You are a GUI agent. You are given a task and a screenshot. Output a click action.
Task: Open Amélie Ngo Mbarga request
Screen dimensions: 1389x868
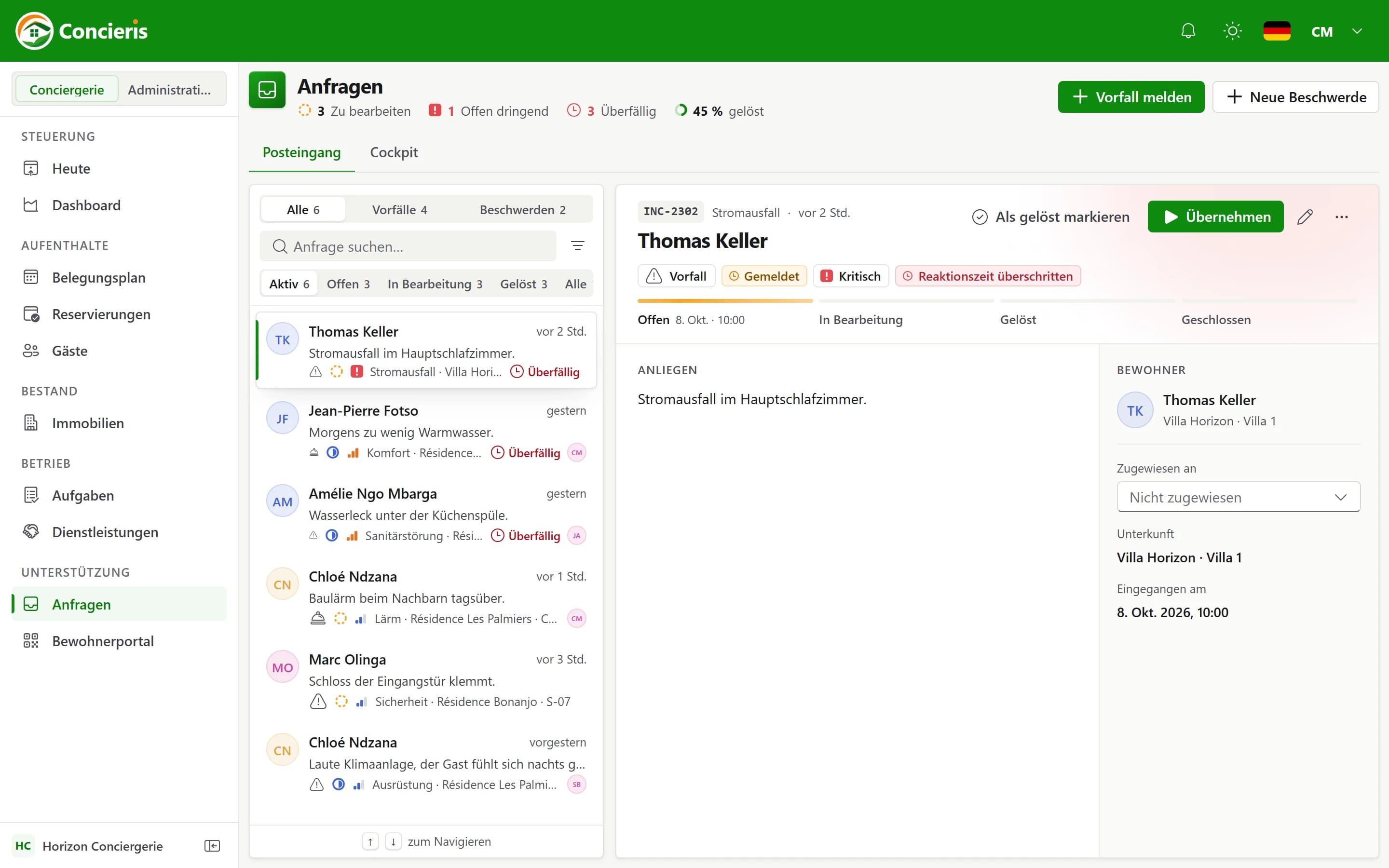(x=426, y=515)
